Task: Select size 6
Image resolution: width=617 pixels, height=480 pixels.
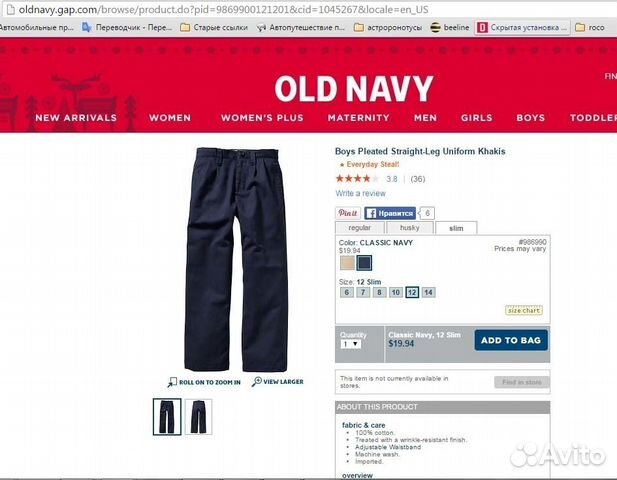Action: pos(347,292)
